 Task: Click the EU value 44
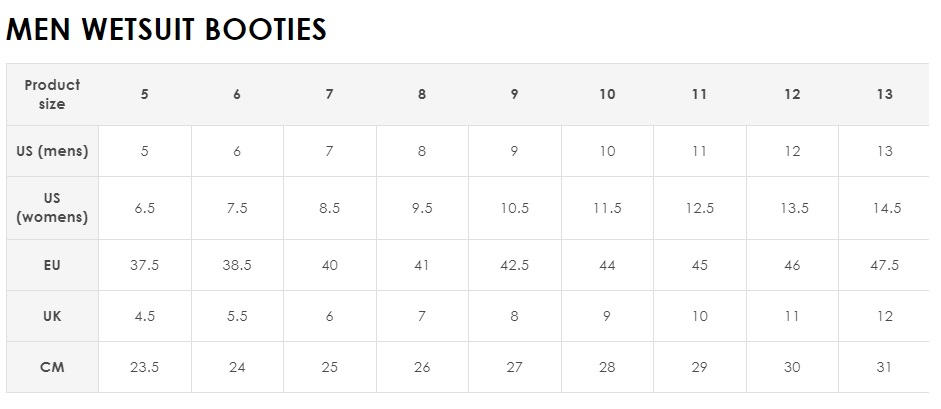tap(607, 265)
